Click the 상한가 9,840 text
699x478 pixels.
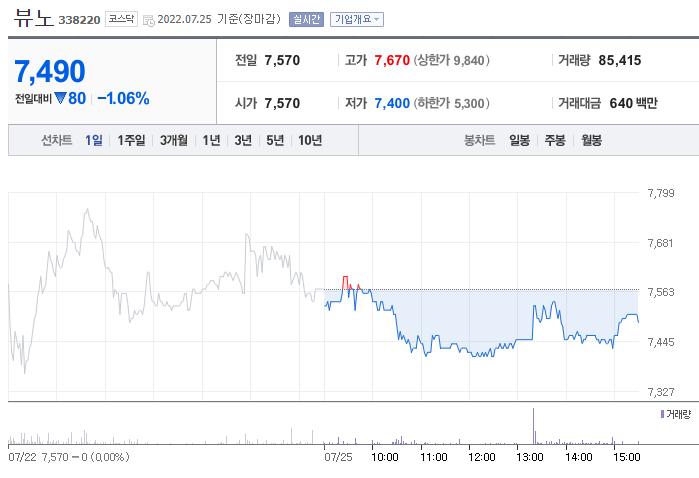click(x=451, y=60)
